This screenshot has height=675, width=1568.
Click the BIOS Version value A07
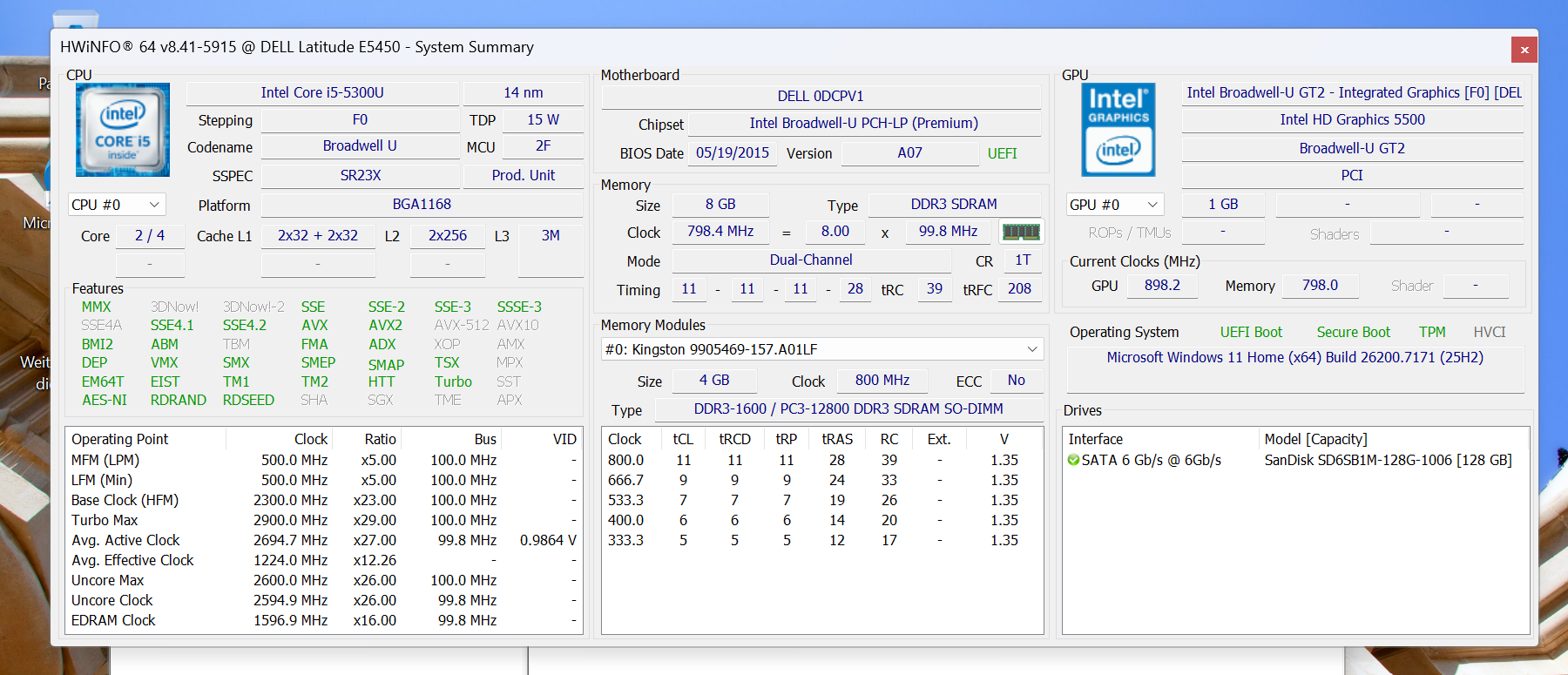click(909, 153)
